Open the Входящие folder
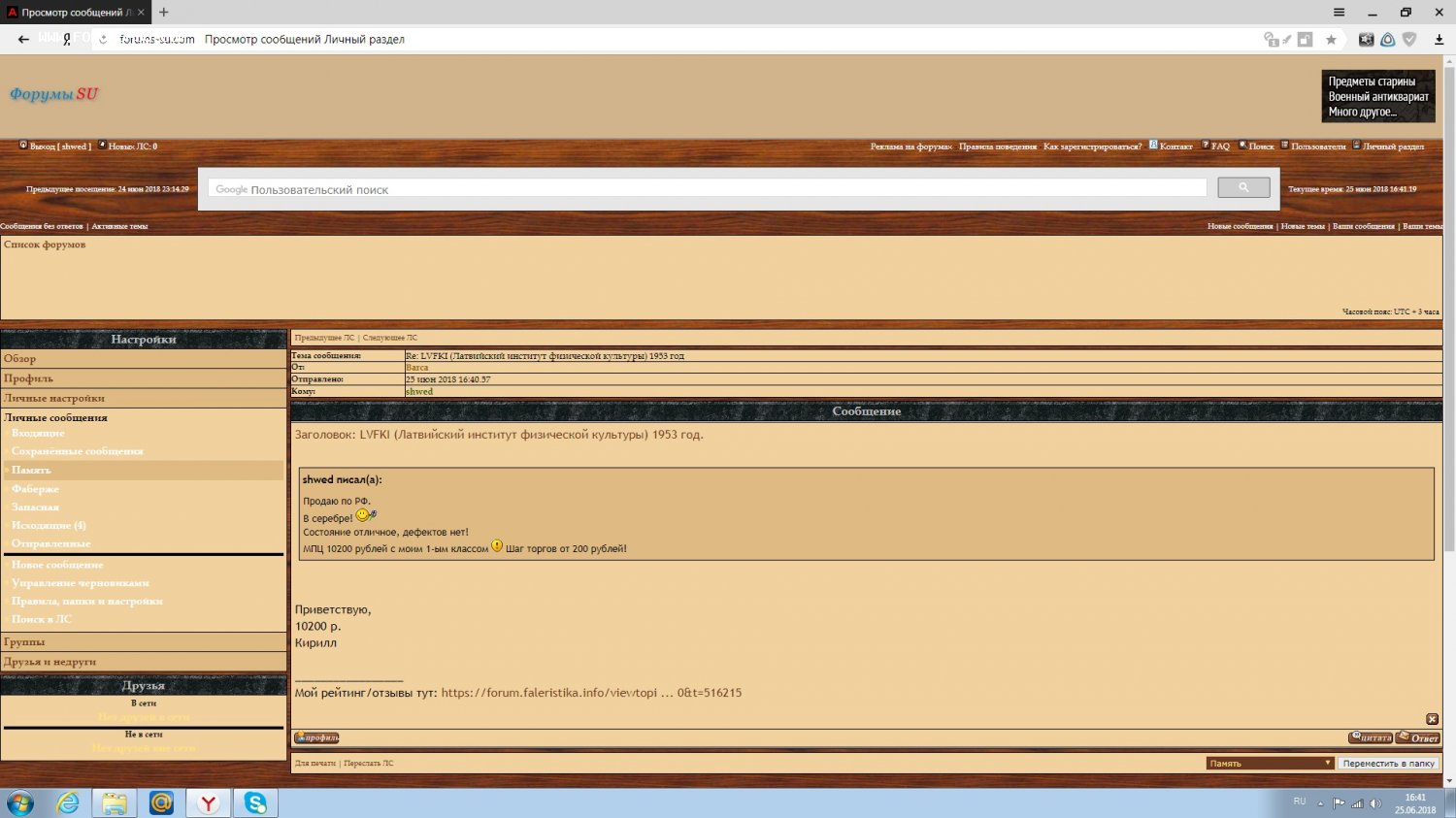 (38, 433)
